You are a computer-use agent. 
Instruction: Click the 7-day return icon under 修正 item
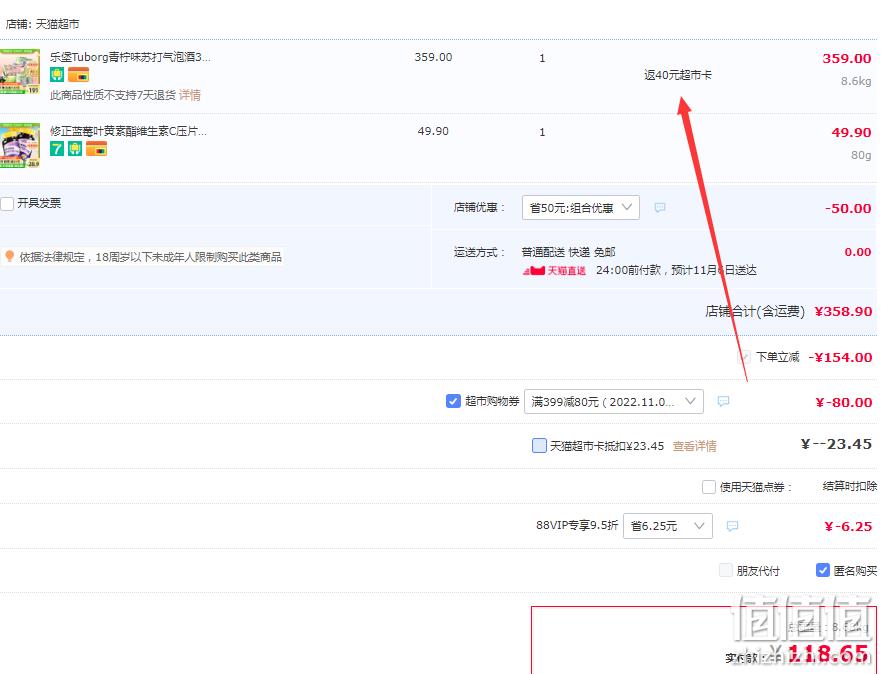(57, 149)
